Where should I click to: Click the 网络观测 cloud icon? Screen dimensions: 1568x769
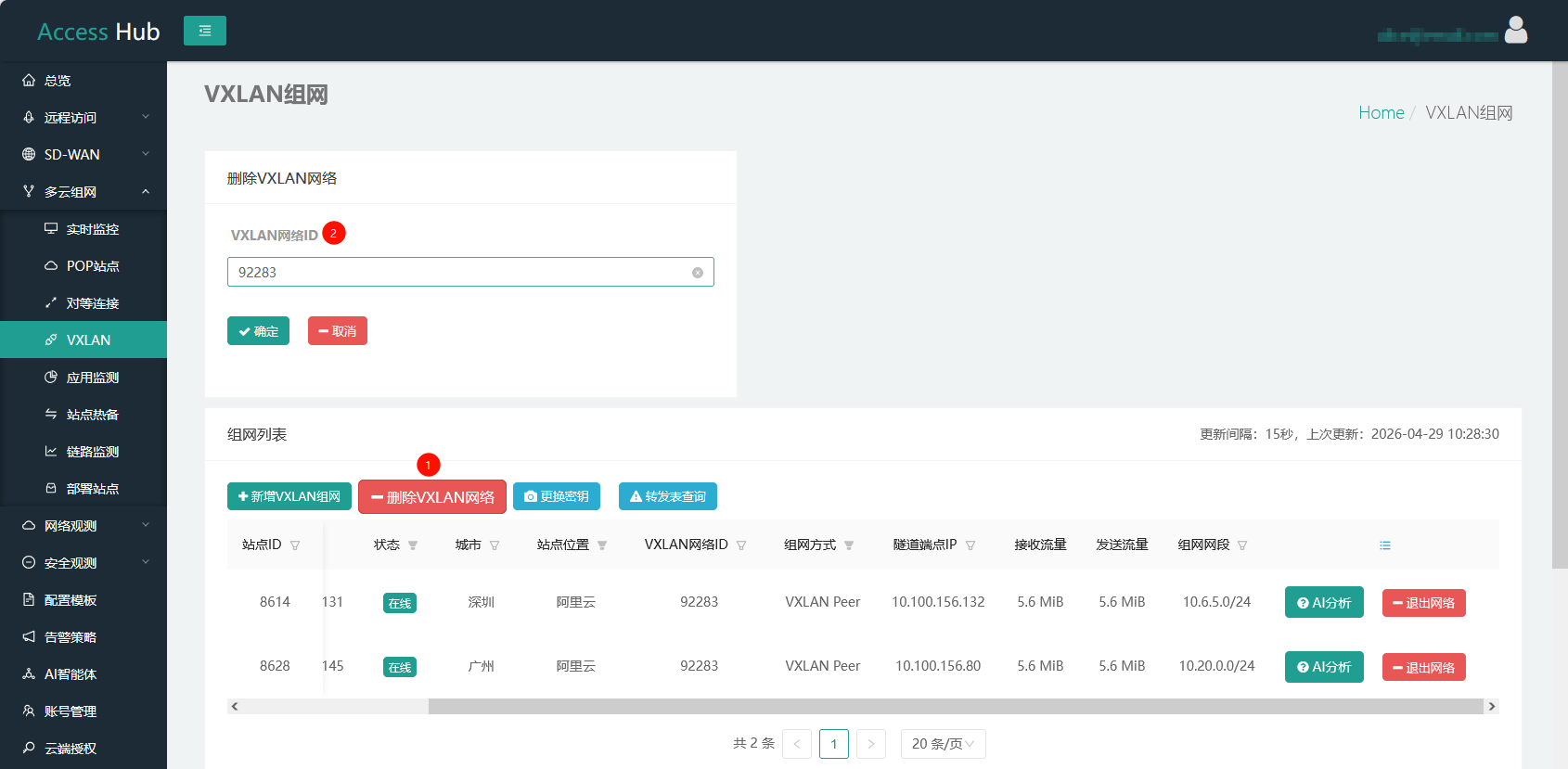pyautogui.click(x=29, y=526)
